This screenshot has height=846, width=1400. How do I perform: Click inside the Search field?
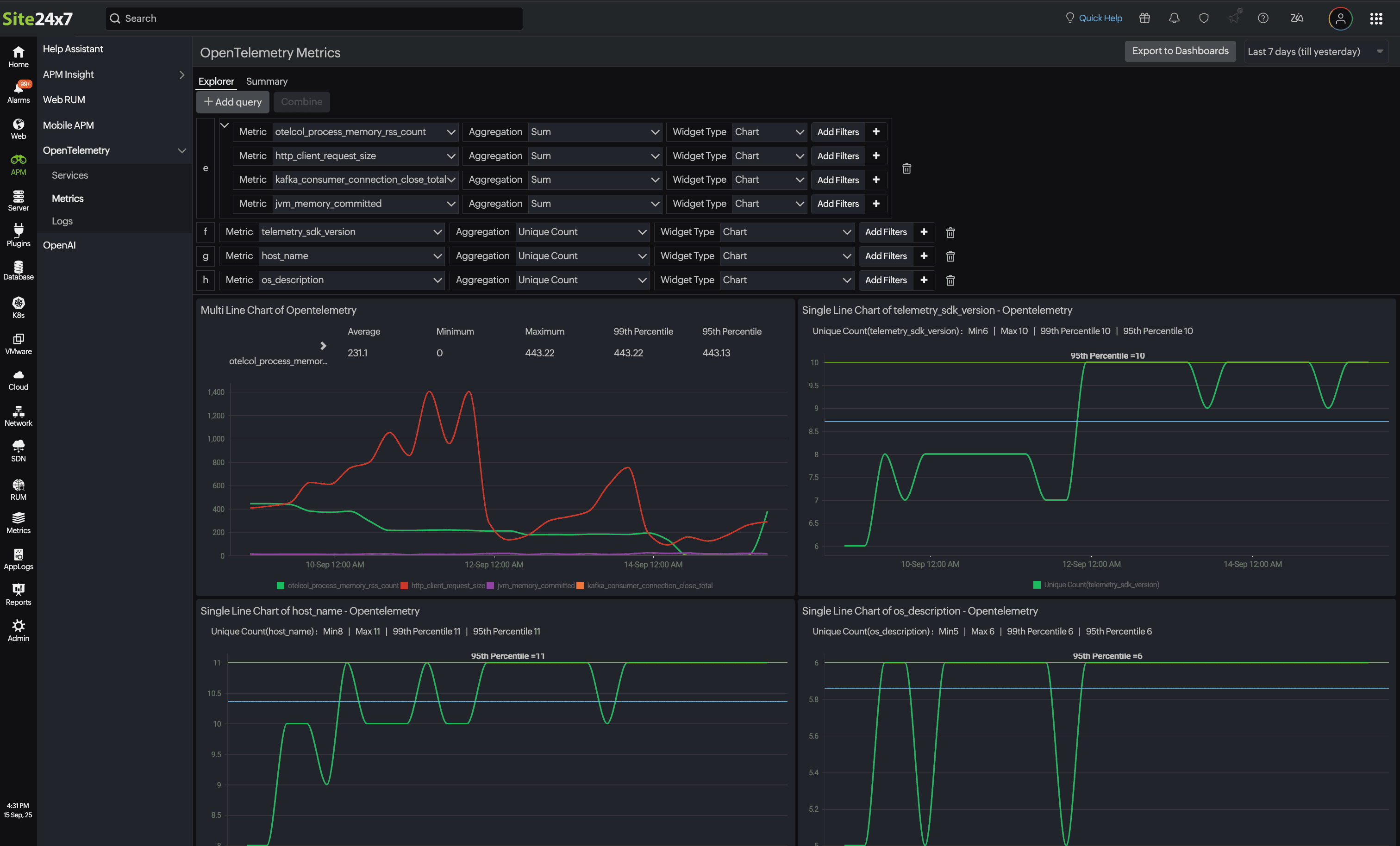click(314, 18)
